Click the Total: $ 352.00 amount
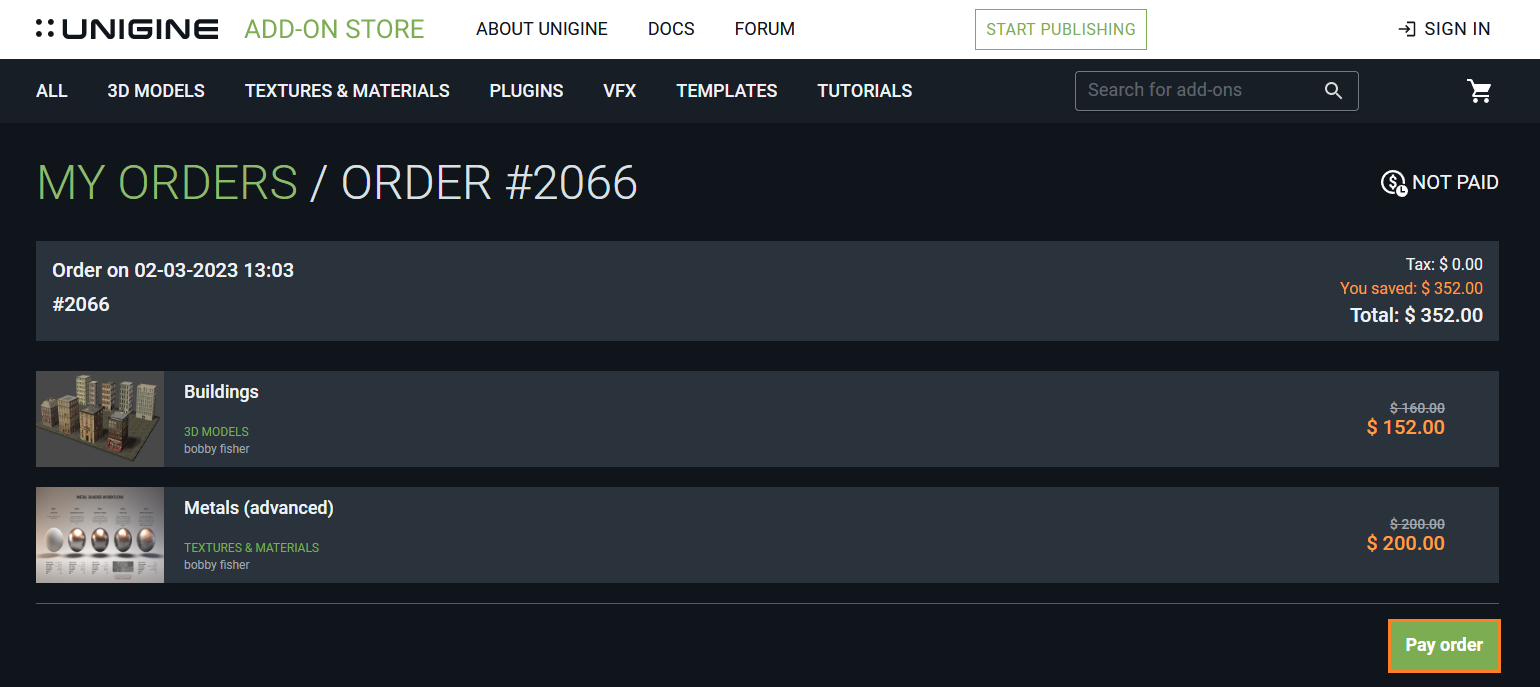 click(x=1417, y=316)
